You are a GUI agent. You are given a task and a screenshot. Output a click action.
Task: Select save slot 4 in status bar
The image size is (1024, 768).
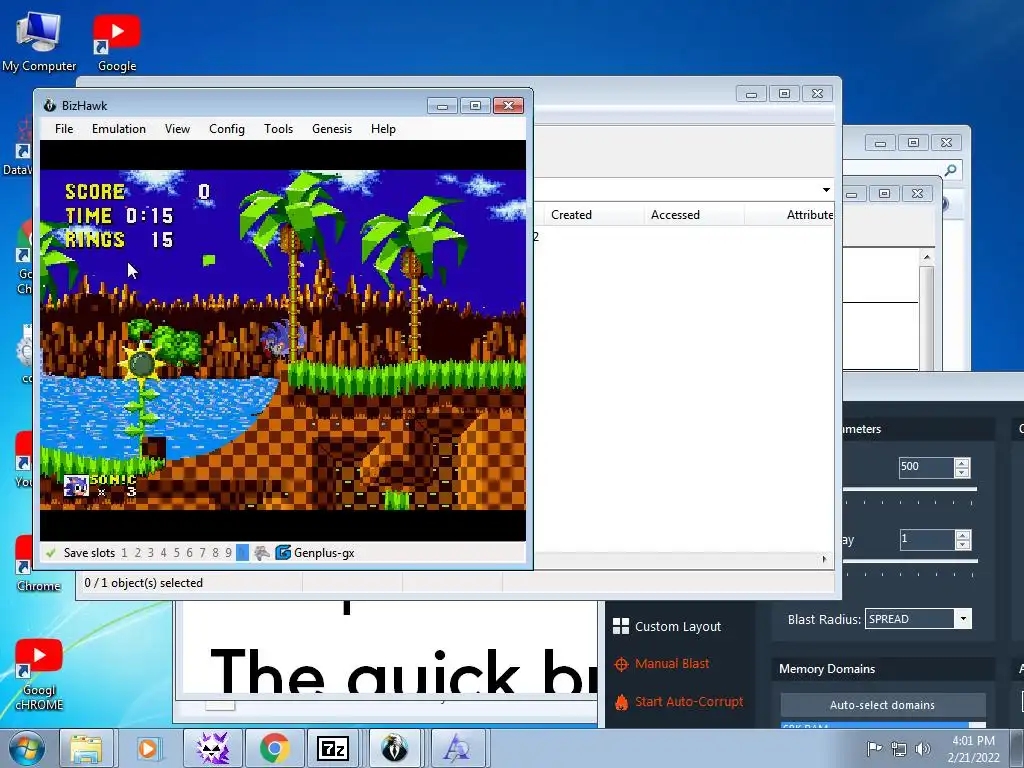[x=163, y=552]
